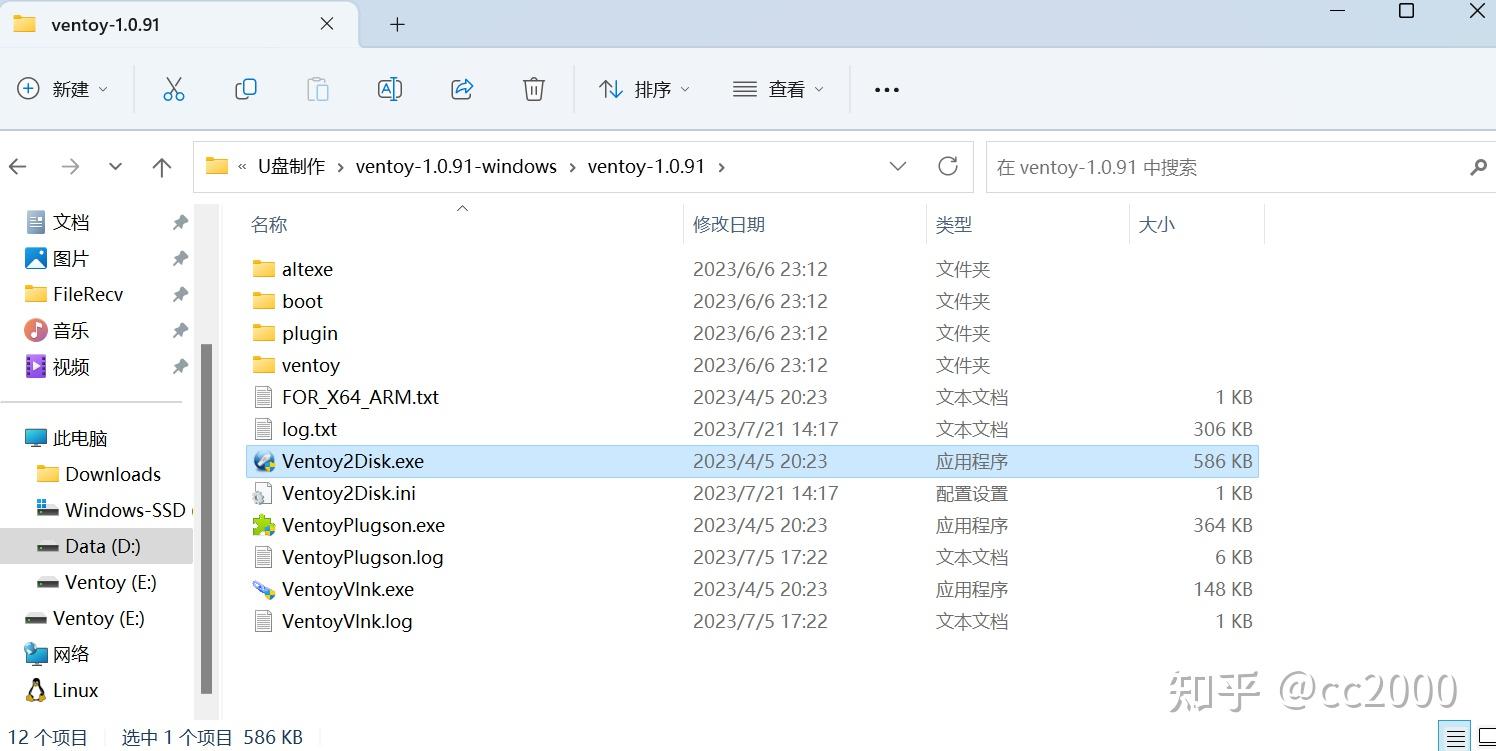The image size is (1496, 751).
Task: Click the navigation pane scrollbar
Action: [x=207, y=518]
